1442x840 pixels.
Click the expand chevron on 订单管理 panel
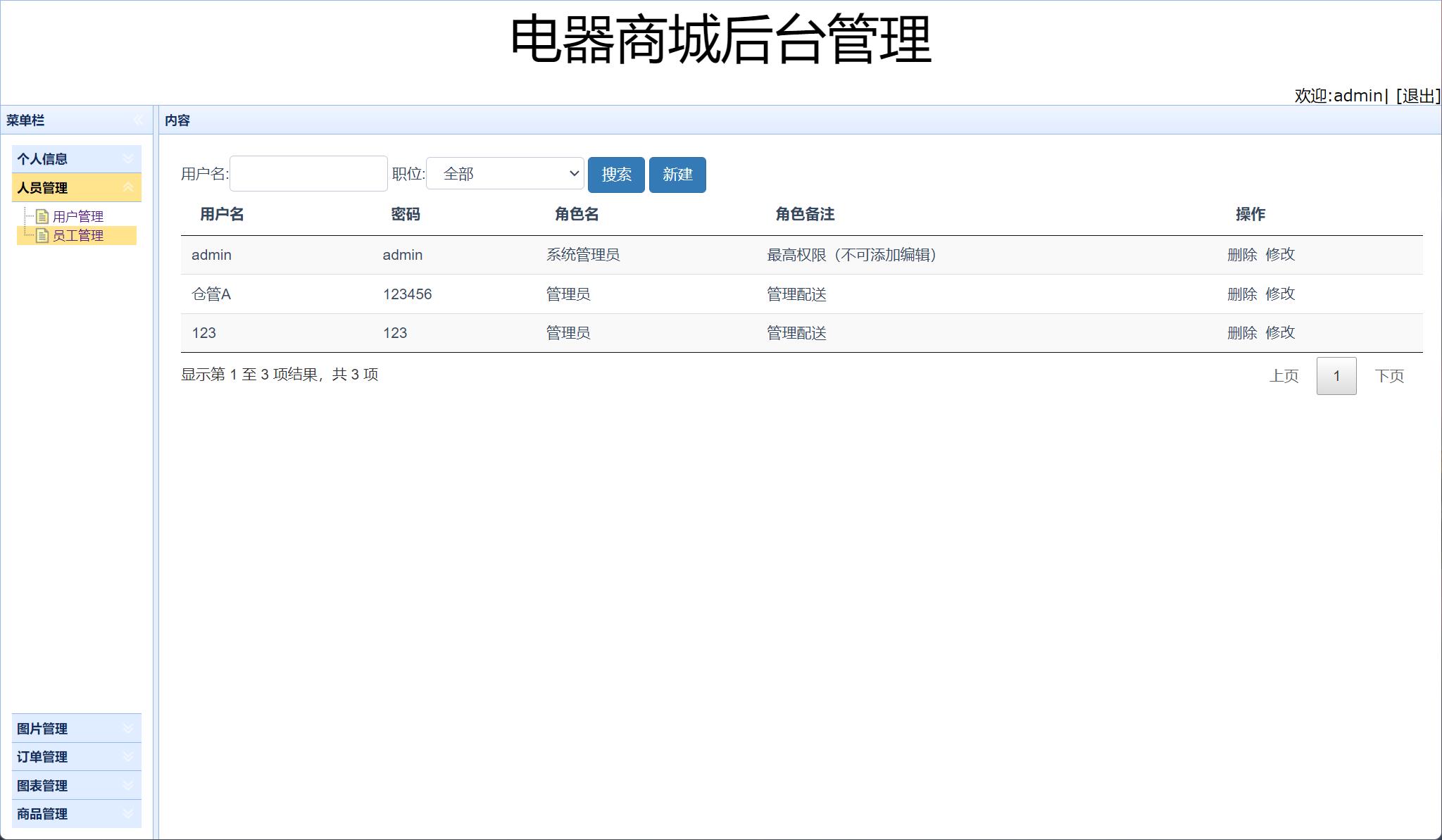tap(128, 757)
